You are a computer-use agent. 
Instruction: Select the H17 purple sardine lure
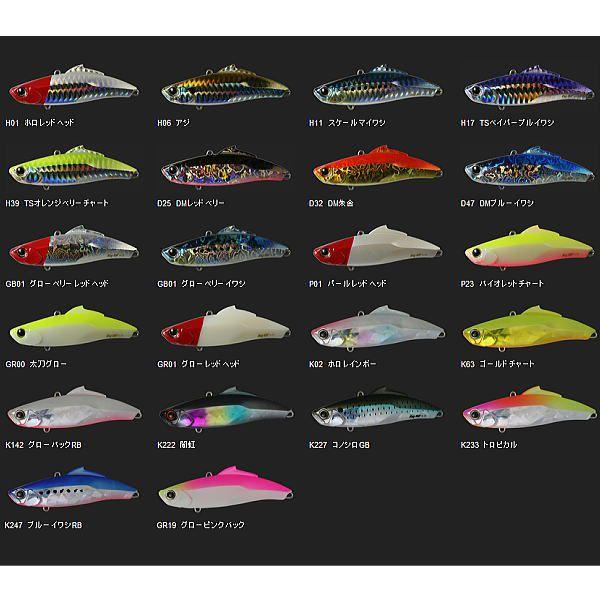click(529, 86)
